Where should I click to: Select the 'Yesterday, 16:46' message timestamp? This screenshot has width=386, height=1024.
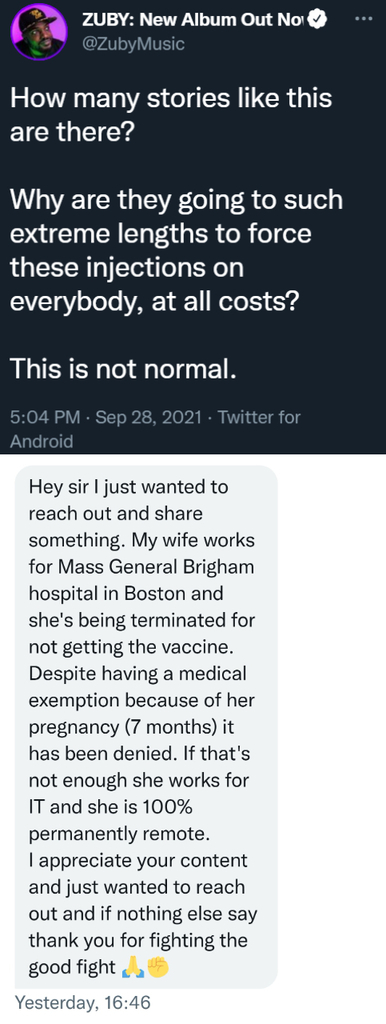(82, 1002)
